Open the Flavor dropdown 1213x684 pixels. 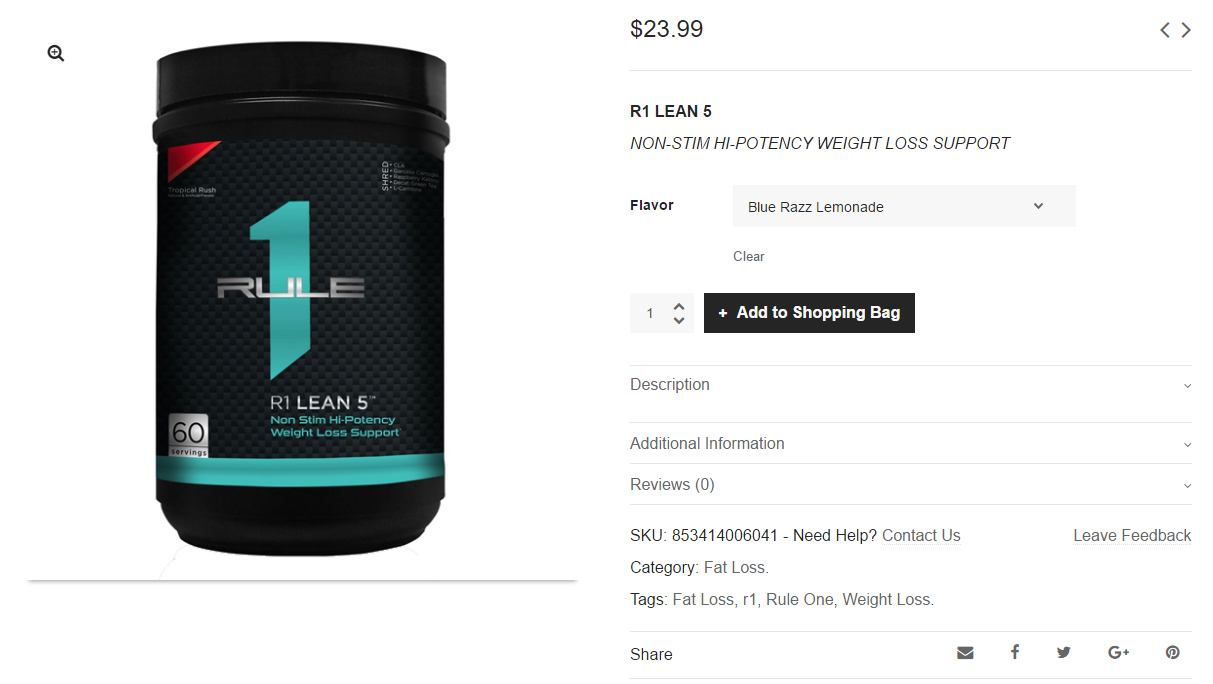pyautogui.click(x=904, y=206)
